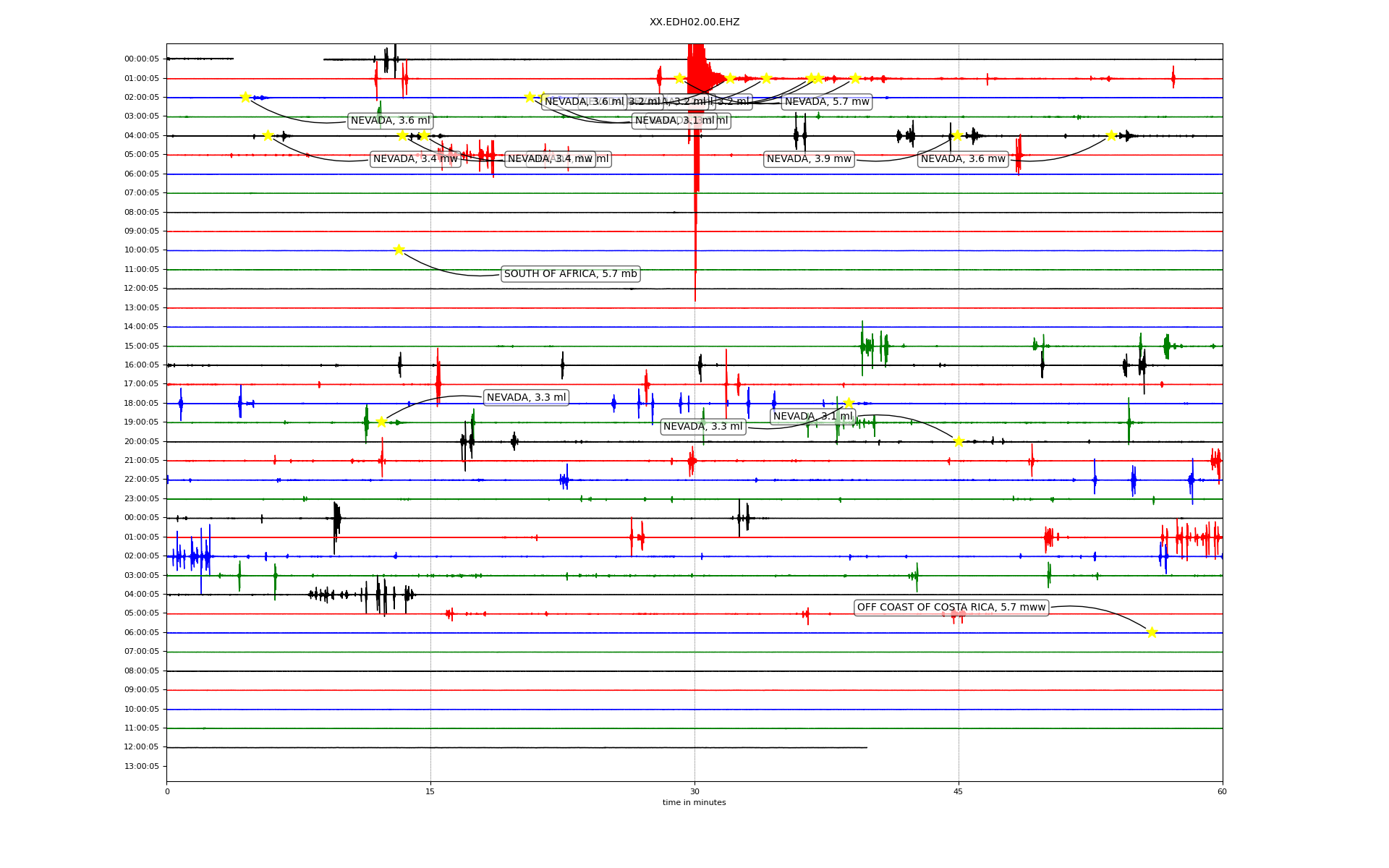The height and width of the screenshot is (868, 1389).
Task: Click the leftmost star on upper 02:00:05 trace
Action: click(245, 98)
